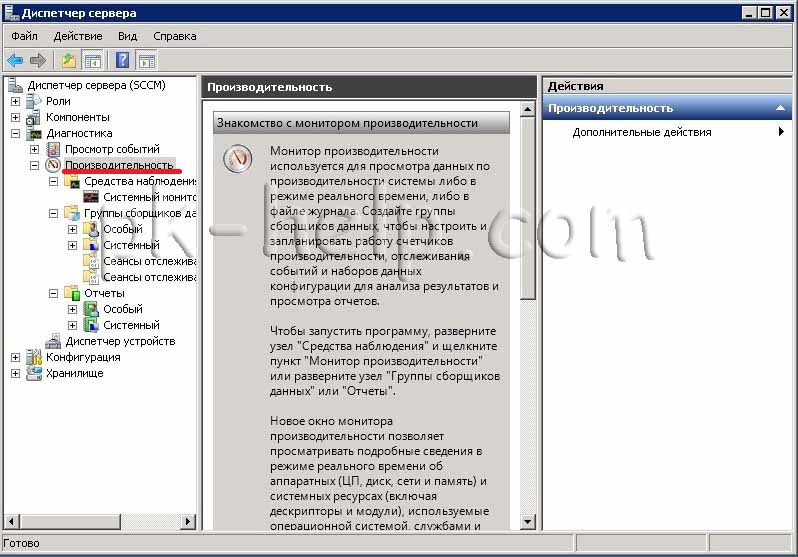Open the Действие menu
Viewport: 798px width, 557px height.
tap(77, 36)
